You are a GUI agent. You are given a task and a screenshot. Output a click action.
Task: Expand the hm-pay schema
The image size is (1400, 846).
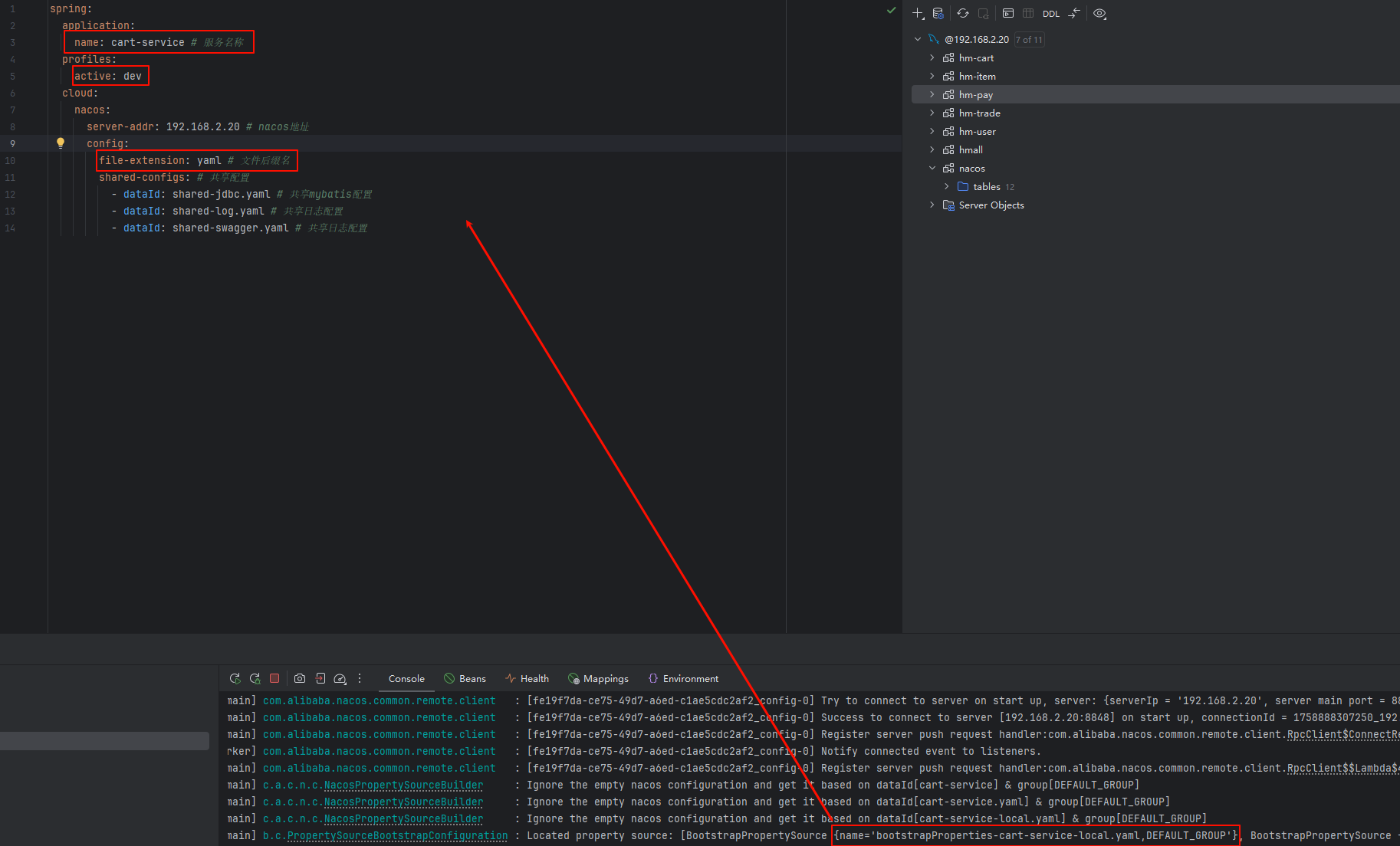(x=932, y=94)
